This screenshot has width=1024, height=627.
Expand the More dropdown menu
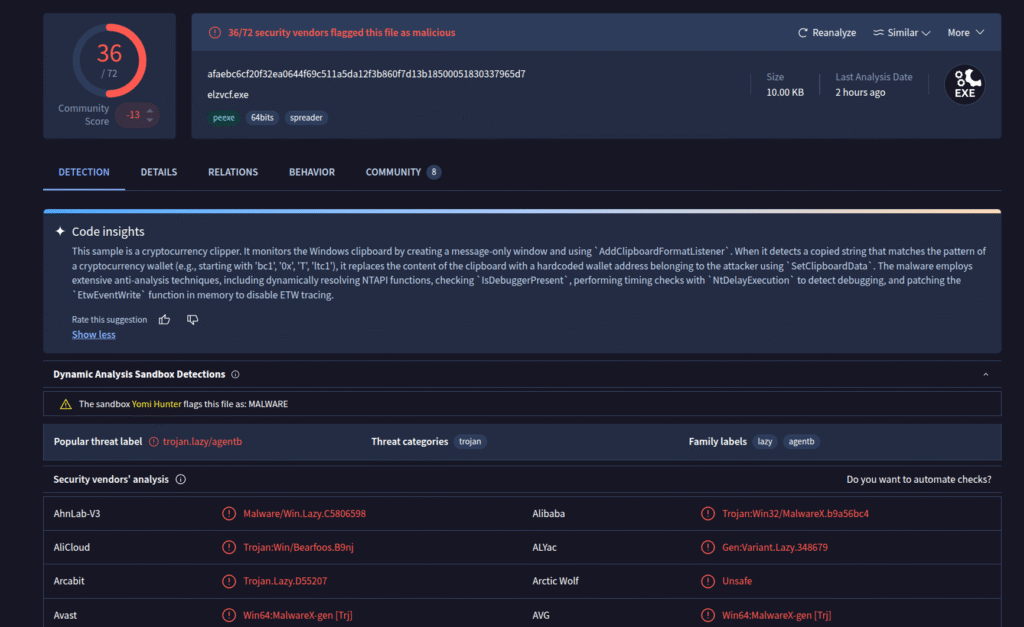point(966,33)
